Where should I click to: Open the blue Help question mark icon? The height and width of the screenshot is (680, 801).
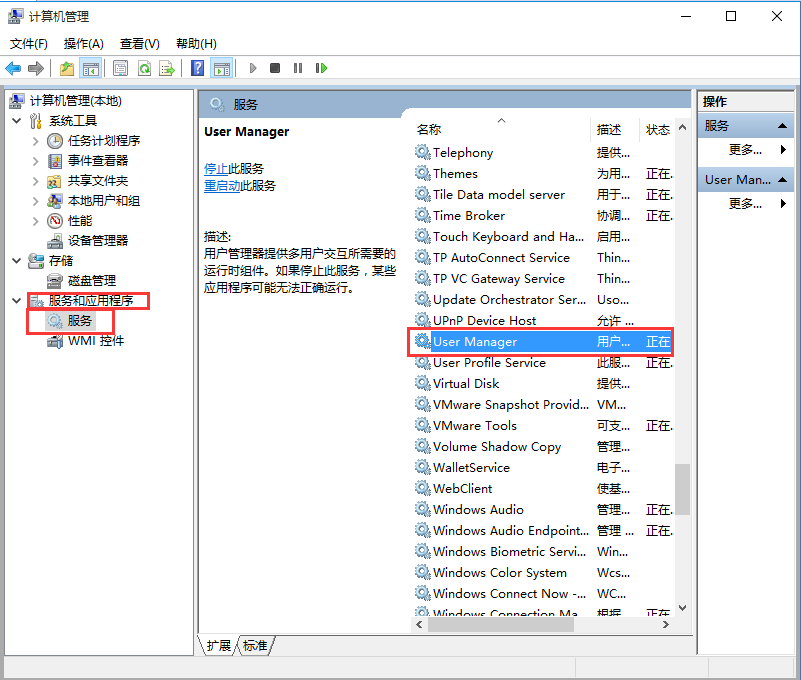(197, 68)
